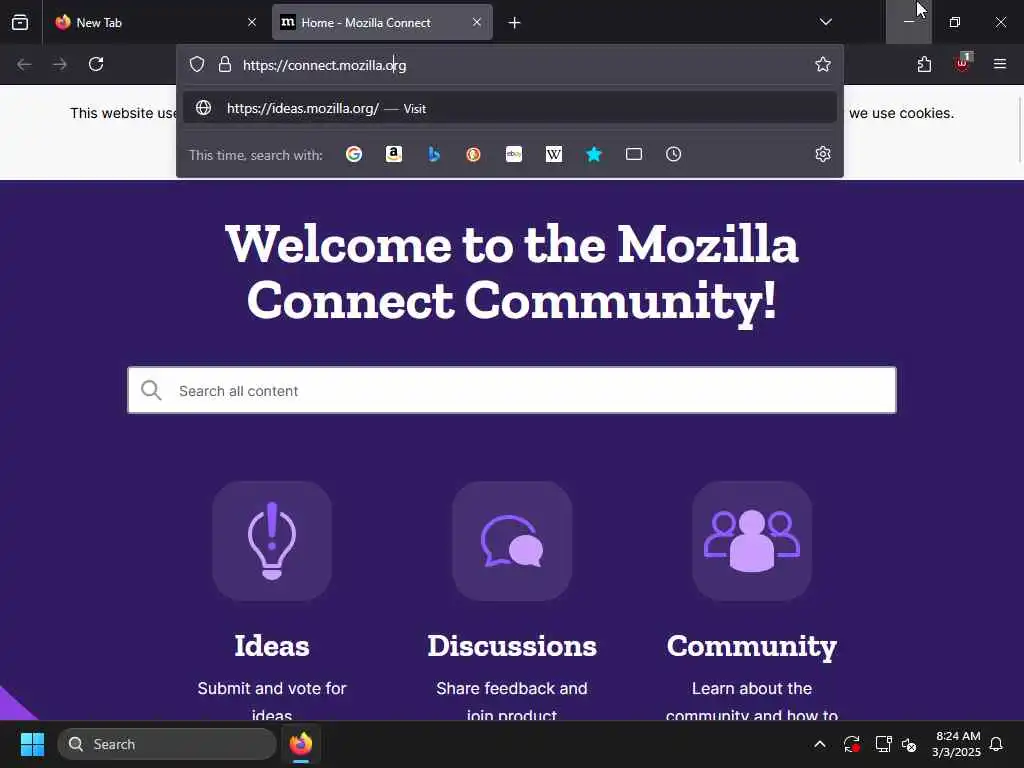Open the Community people tile
1024x768 pixels.
pos(752,541)
